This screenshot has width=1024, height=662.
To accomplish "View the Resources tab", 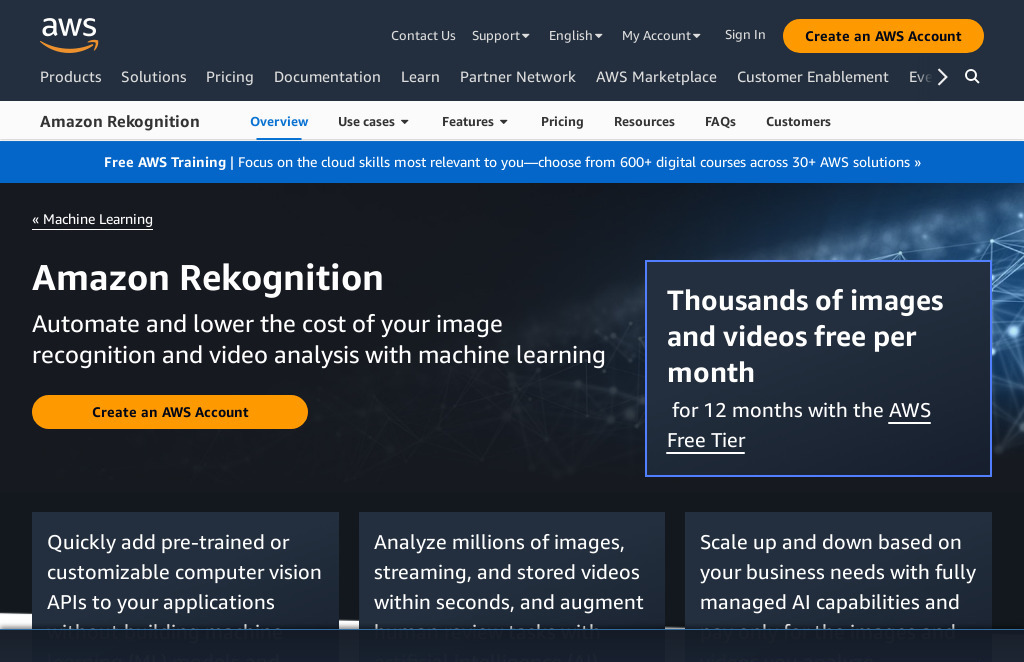I will 644,121.
